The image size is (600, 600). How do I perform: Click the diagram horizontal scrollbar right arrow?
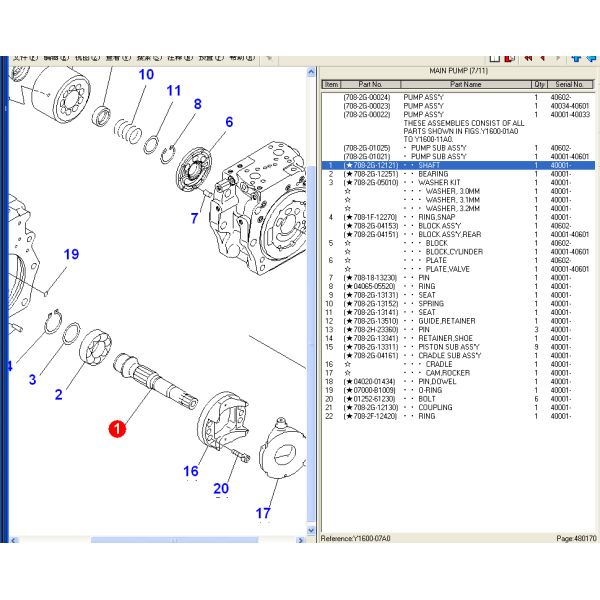pos(299,537)
